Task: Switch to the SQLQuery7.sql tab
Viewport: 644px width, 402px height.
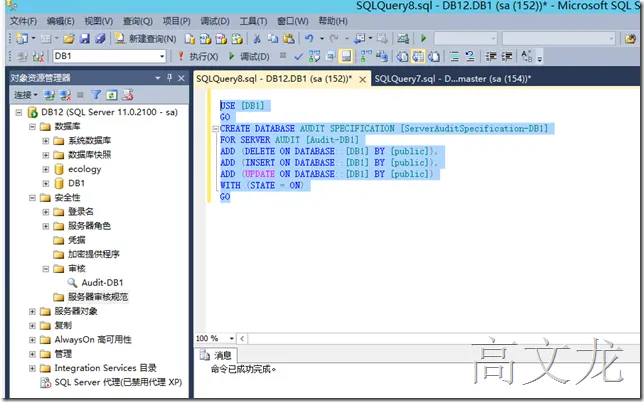Action: (x=453, y=79)
